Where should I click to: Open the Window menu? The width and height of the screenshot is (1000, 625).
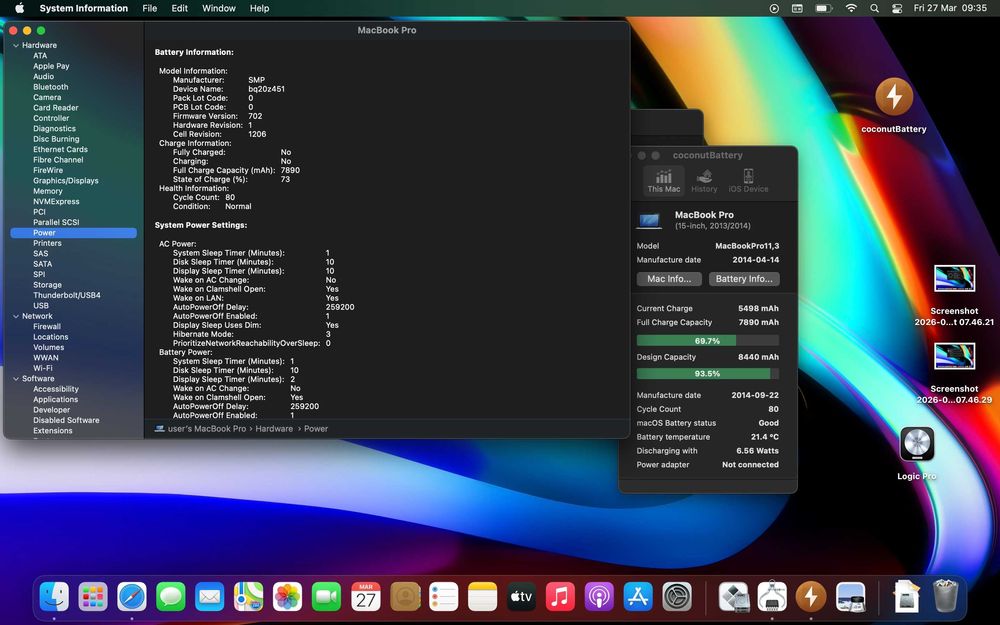[219, 8]
